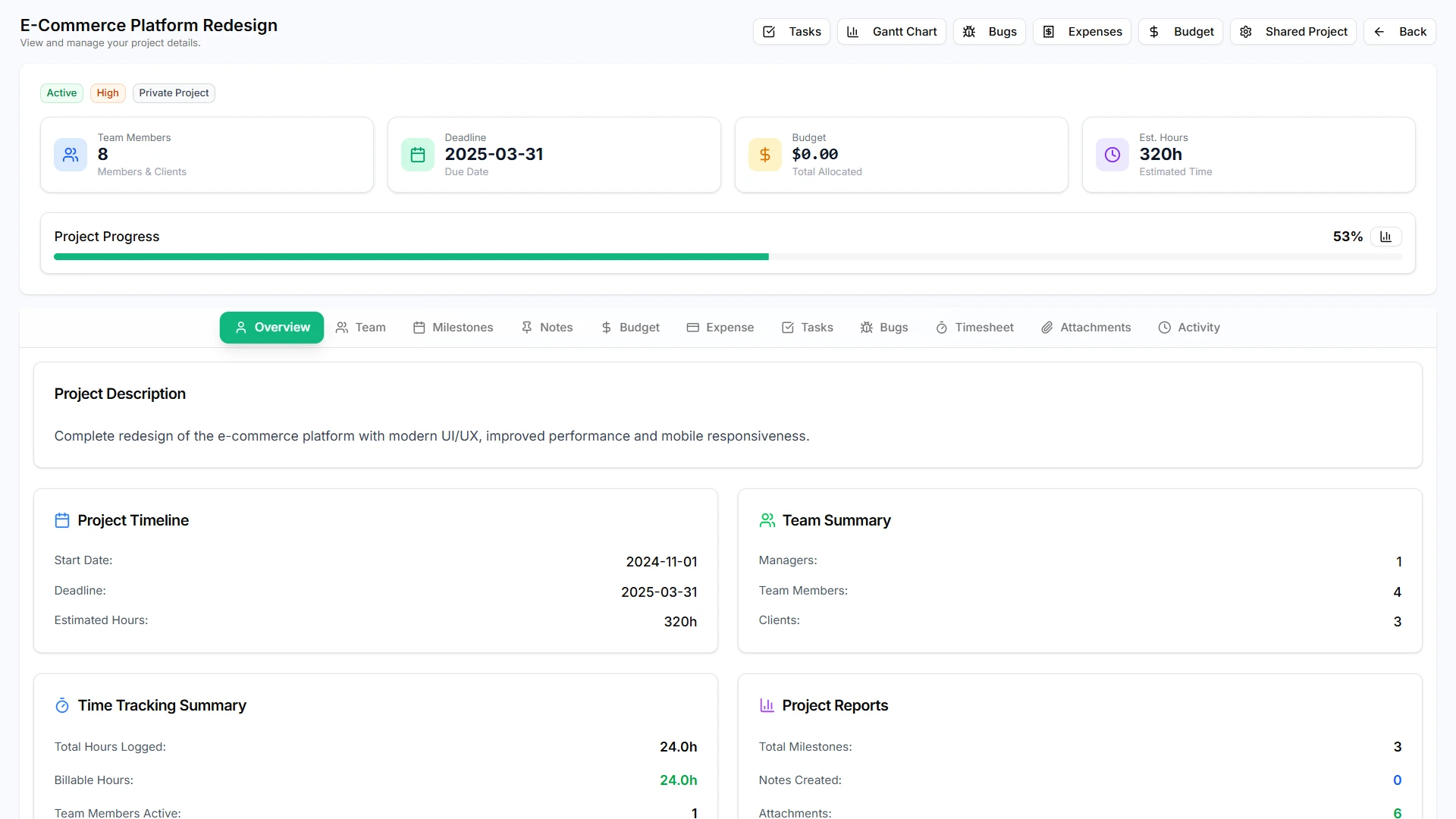Screen dimensions: 1456x819
Task: Switch to the Tasks tab
Action: [808, 328]
